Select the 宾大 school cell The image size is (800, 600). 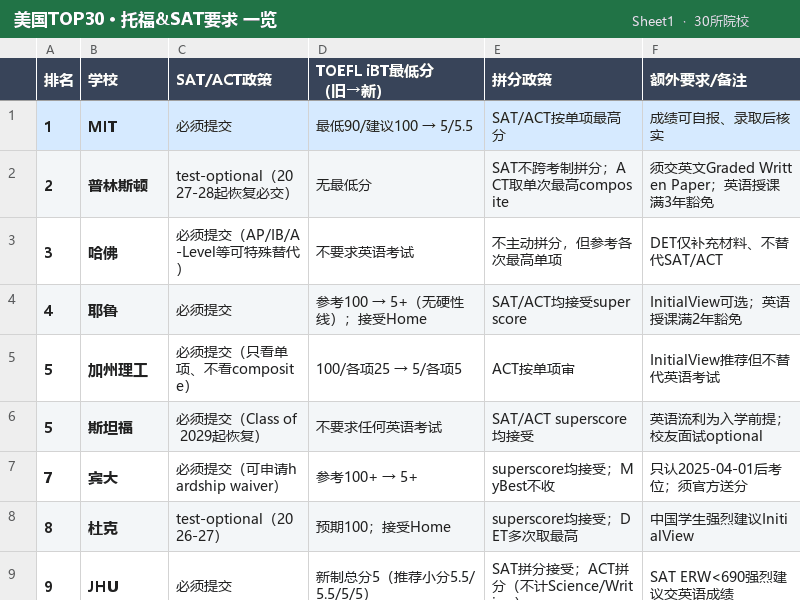coord(124,477)
